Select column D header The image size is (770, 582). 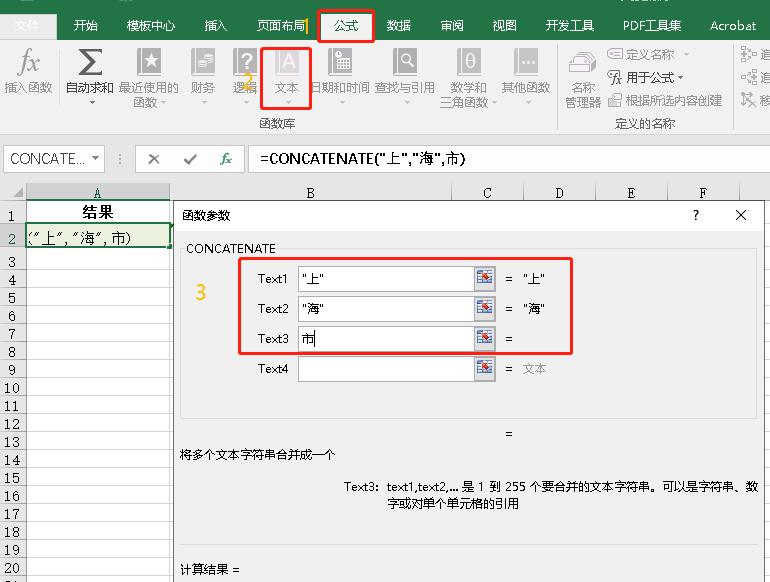coord(559,193)
